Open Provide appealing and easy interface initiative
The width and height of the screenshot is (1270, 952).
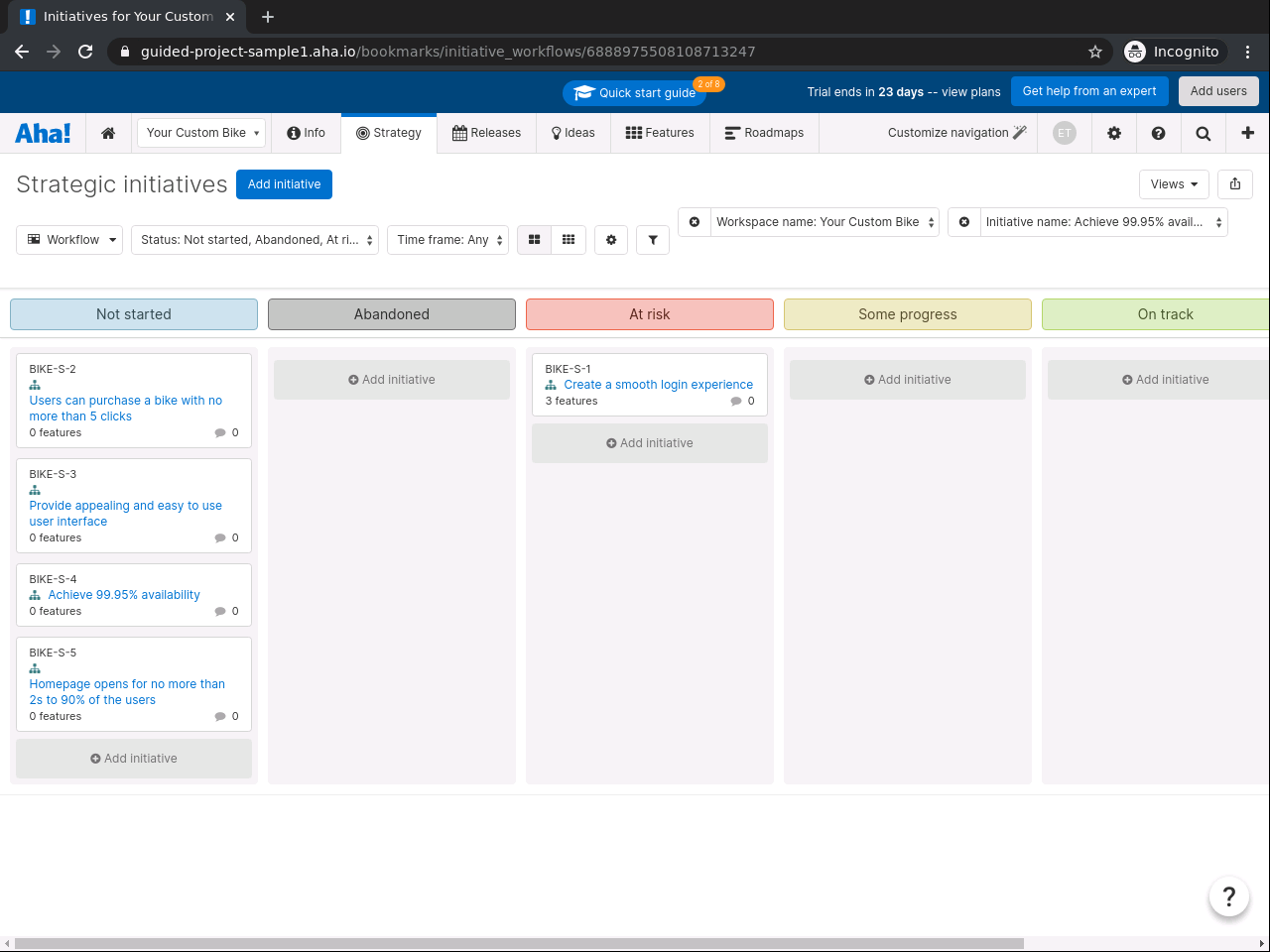[126, 514]
